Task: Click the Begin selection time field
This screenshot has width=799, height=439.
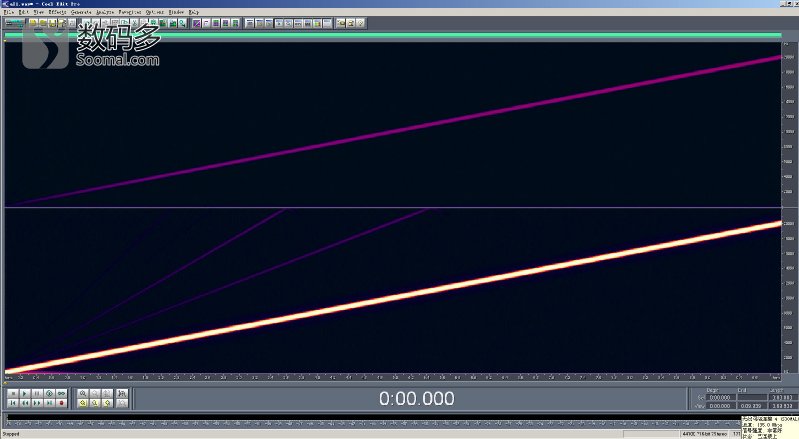Action: pyautogui.click(x=718, y=397)
